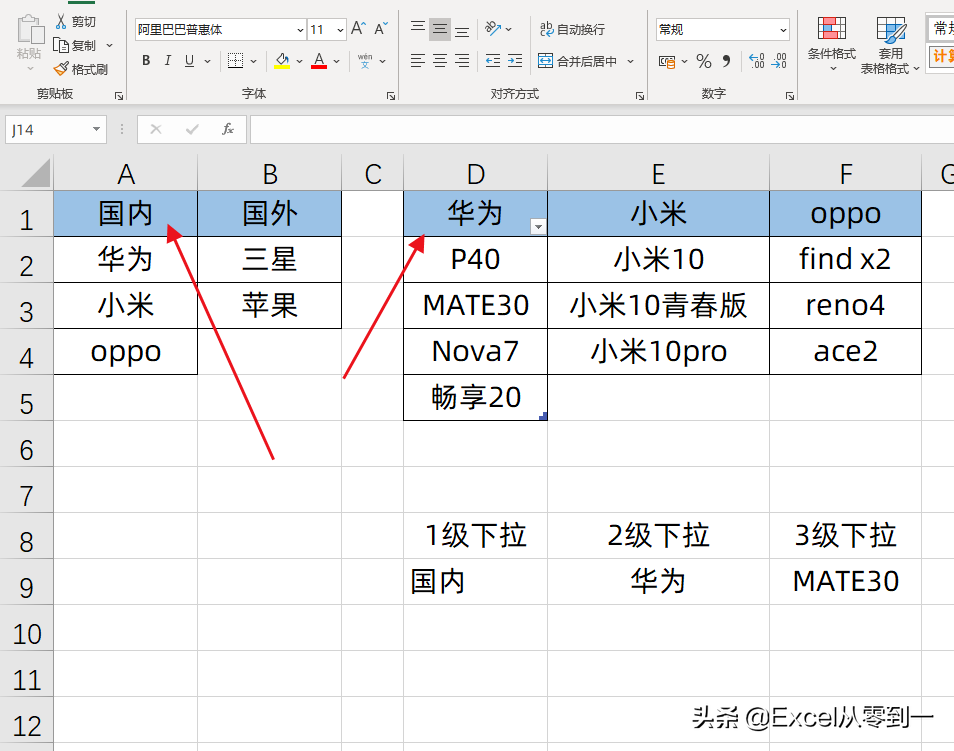Align text to top

pyautogui.click(x=417, y=29)
